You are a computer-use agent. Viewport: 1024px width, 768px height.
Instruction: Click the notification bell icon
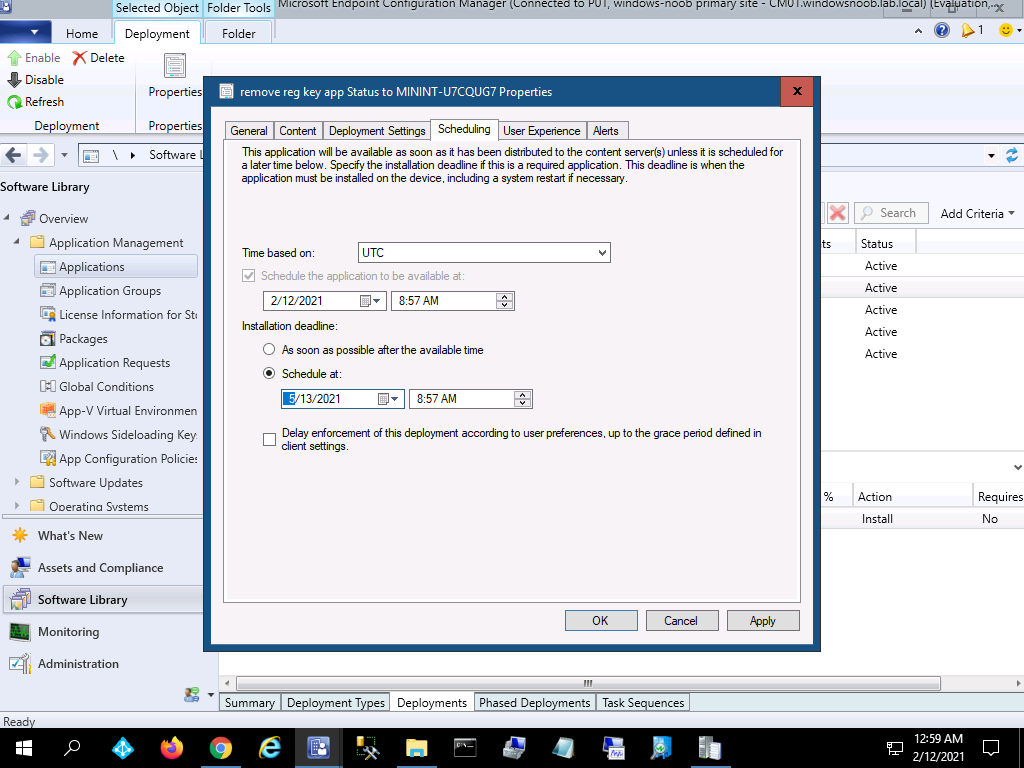click(967, 30)
